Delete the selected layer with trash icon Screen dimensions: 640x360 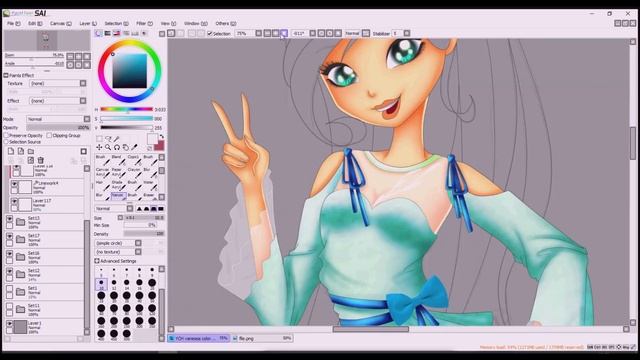41,160
